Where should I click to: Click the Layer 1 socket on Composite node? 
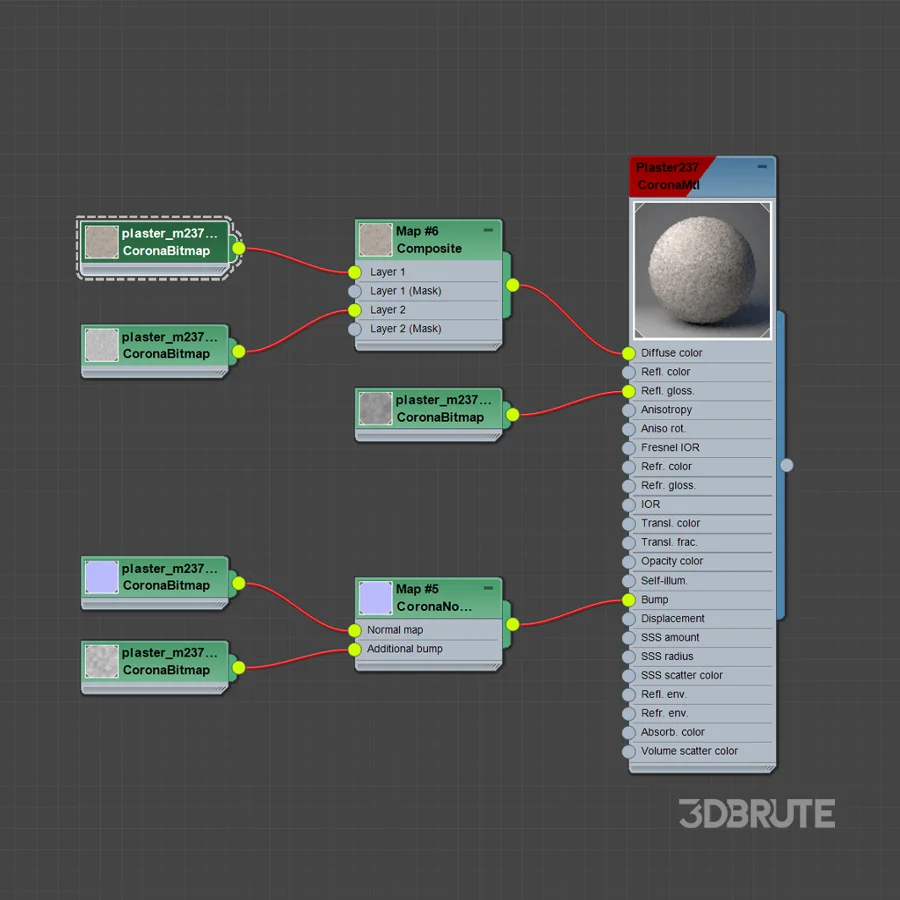(x=355, y=272)
